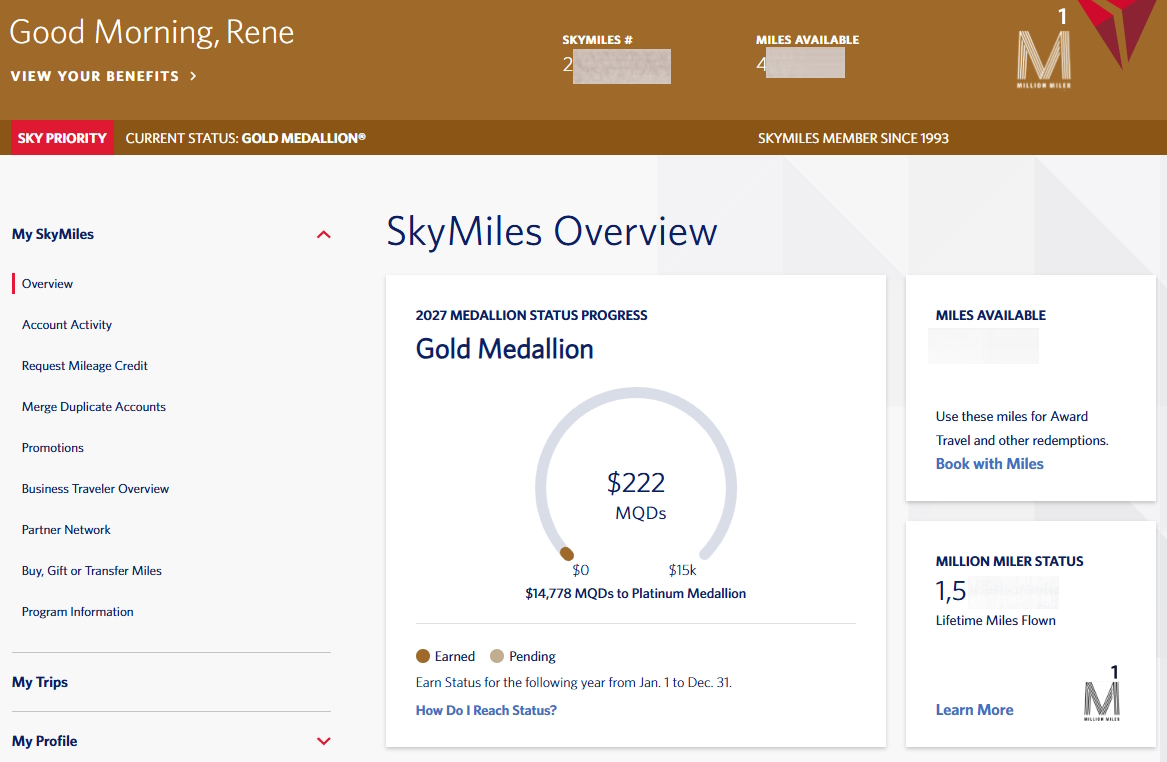
Task: Expand the My Profile section
Action: [324, 741]
